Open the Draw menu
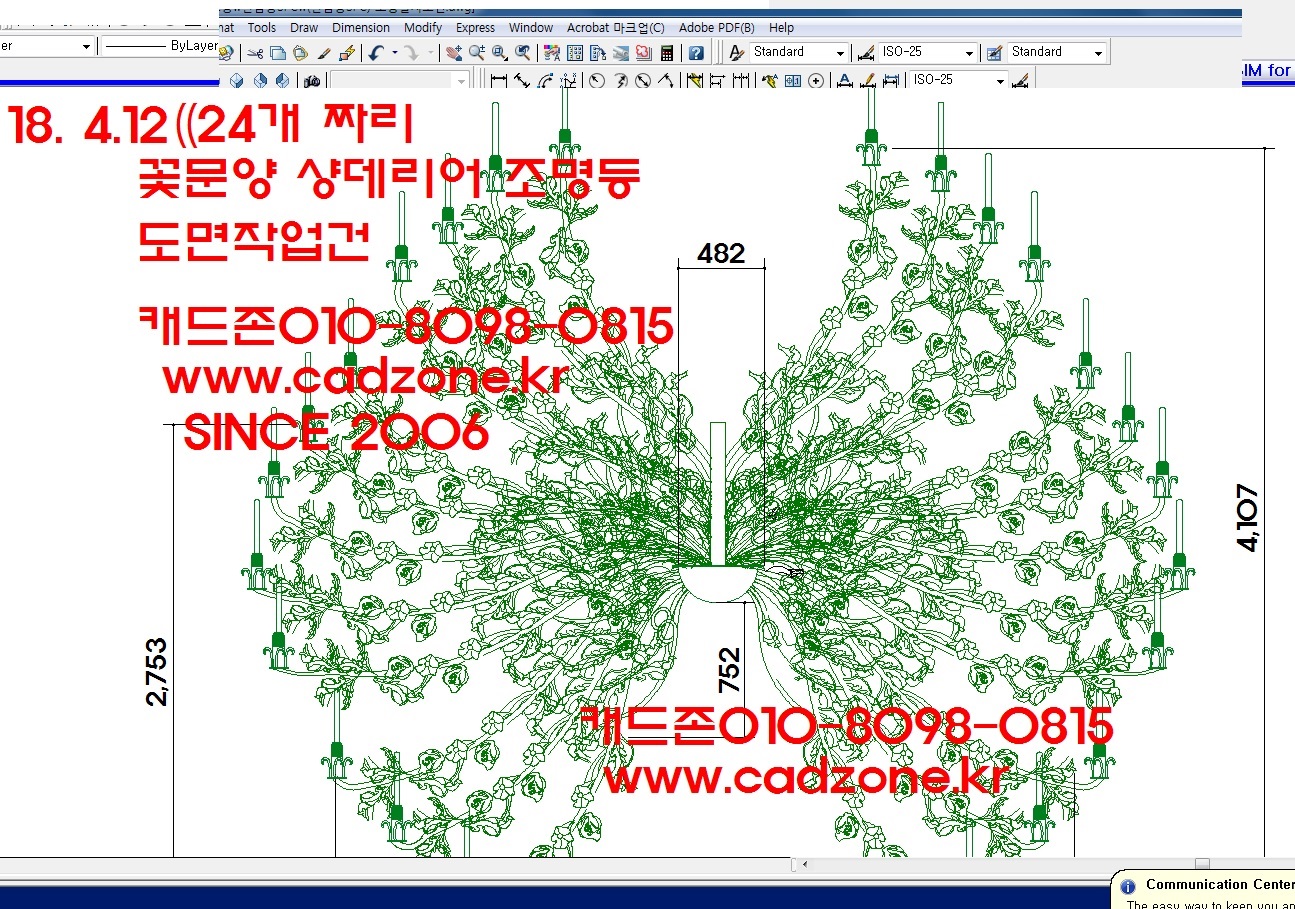Image resolution: width=1295 pixels, height=909 pixels. coord(304,28)
